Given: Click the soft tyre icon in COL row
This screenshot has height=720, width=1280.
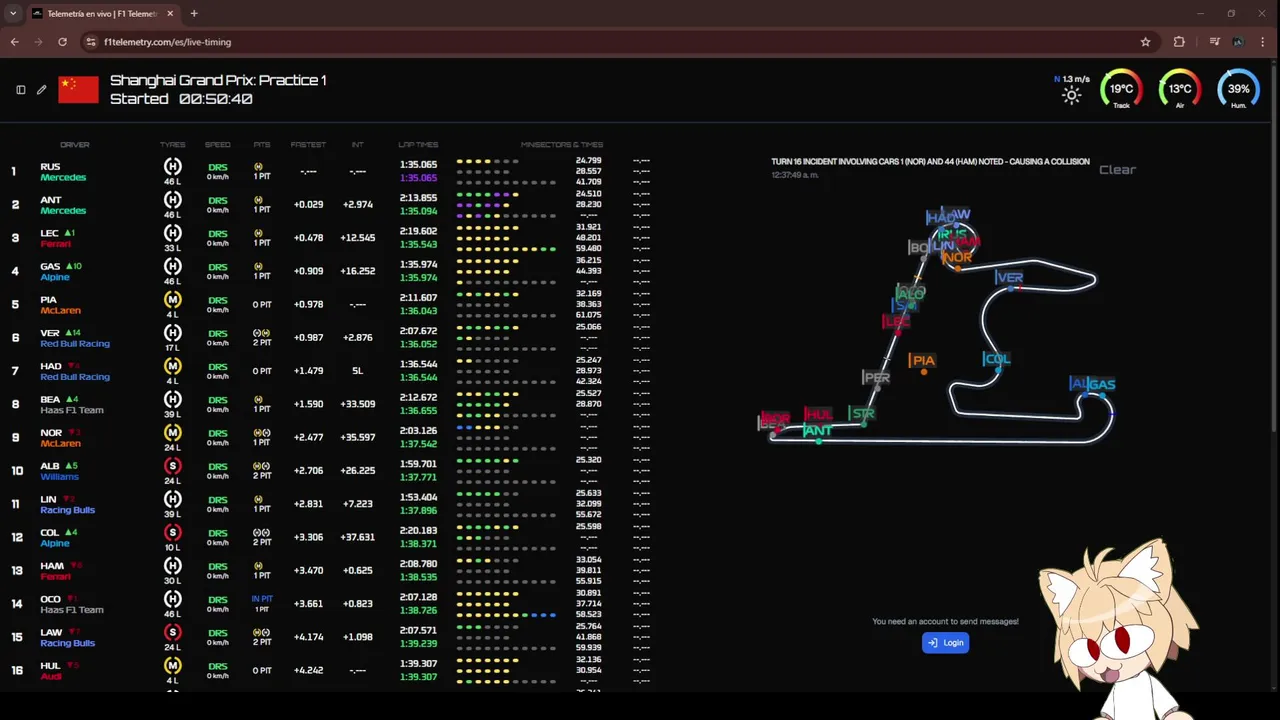Looking at the screenshot, I should pyautogui.click(x=173, y=533).
